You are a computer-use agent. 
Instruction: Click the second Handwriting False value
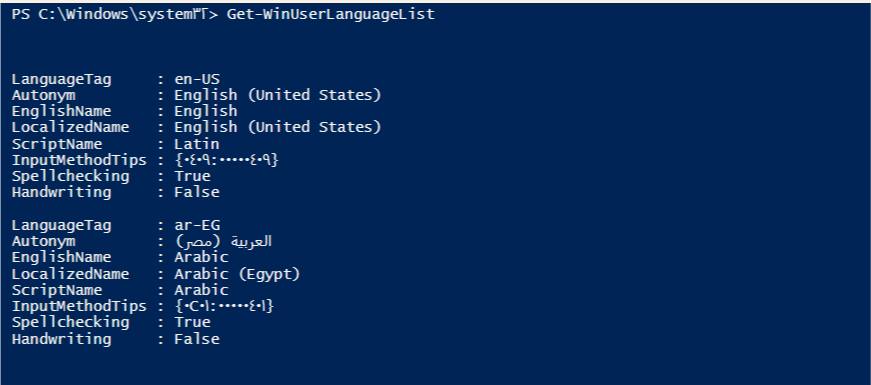pos(197,339)
